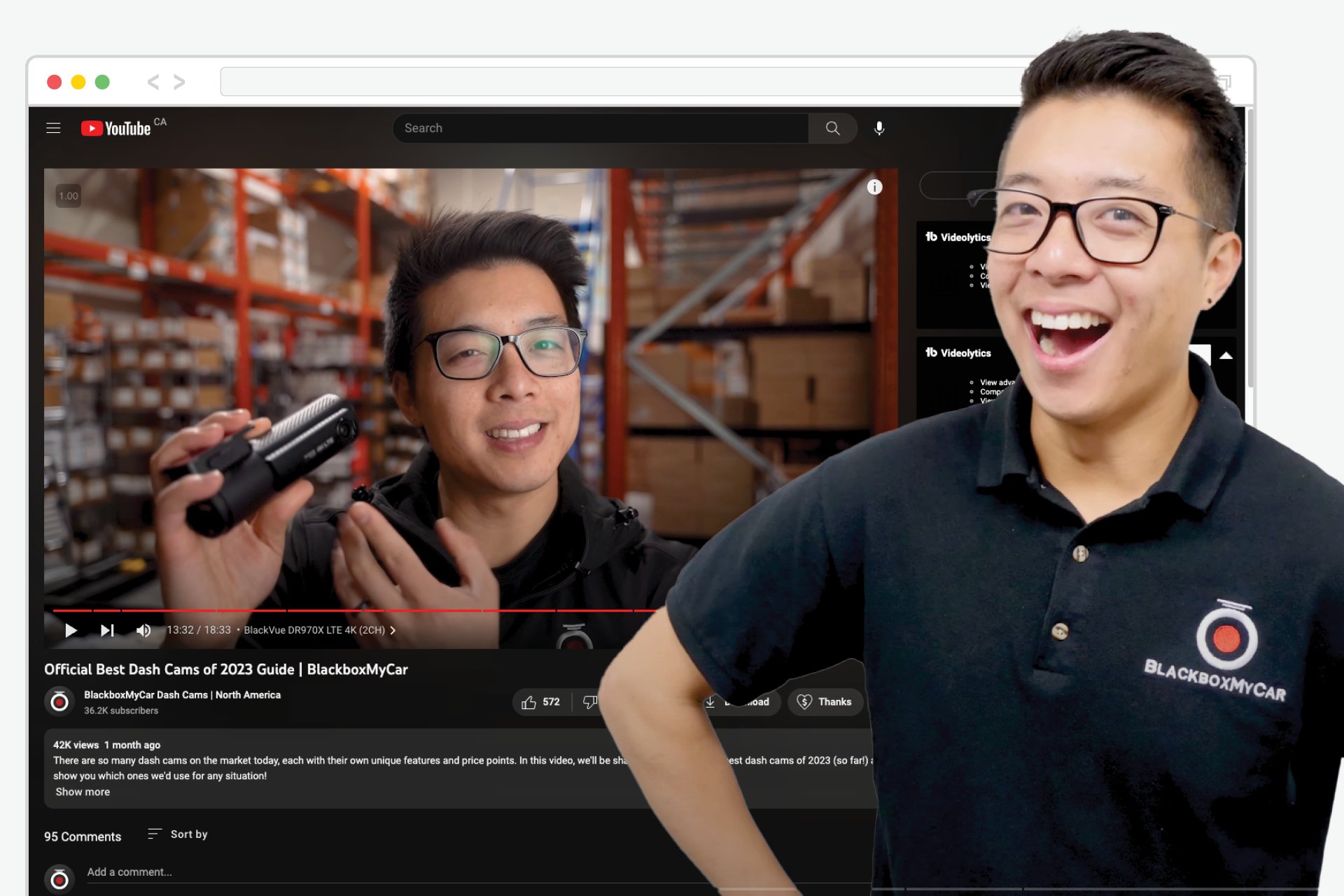Dislike the video with thumbs-down
1344x896 pixels.
point(589,701)
